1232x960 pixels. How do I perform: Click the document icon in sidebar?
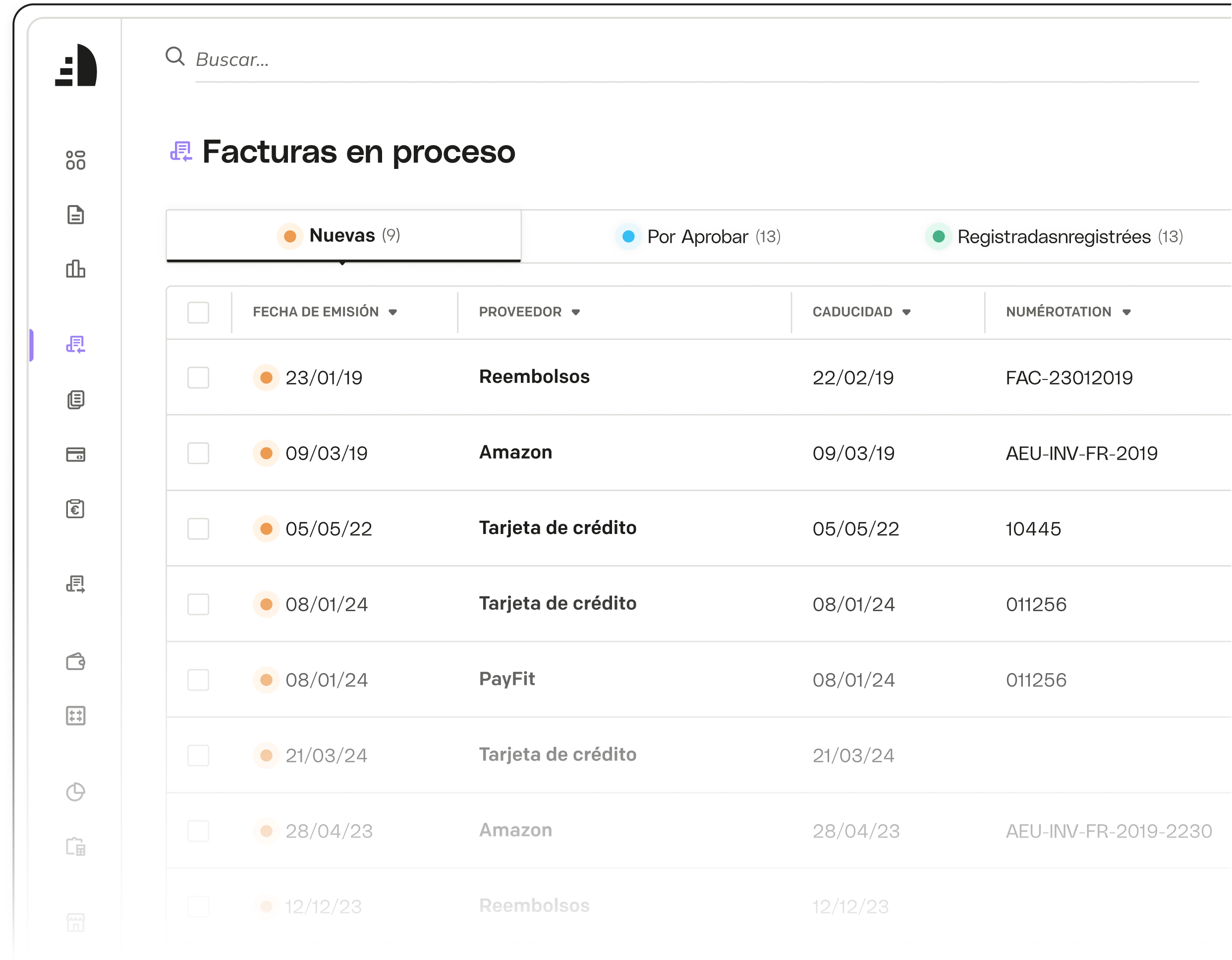tap(76, 215)
